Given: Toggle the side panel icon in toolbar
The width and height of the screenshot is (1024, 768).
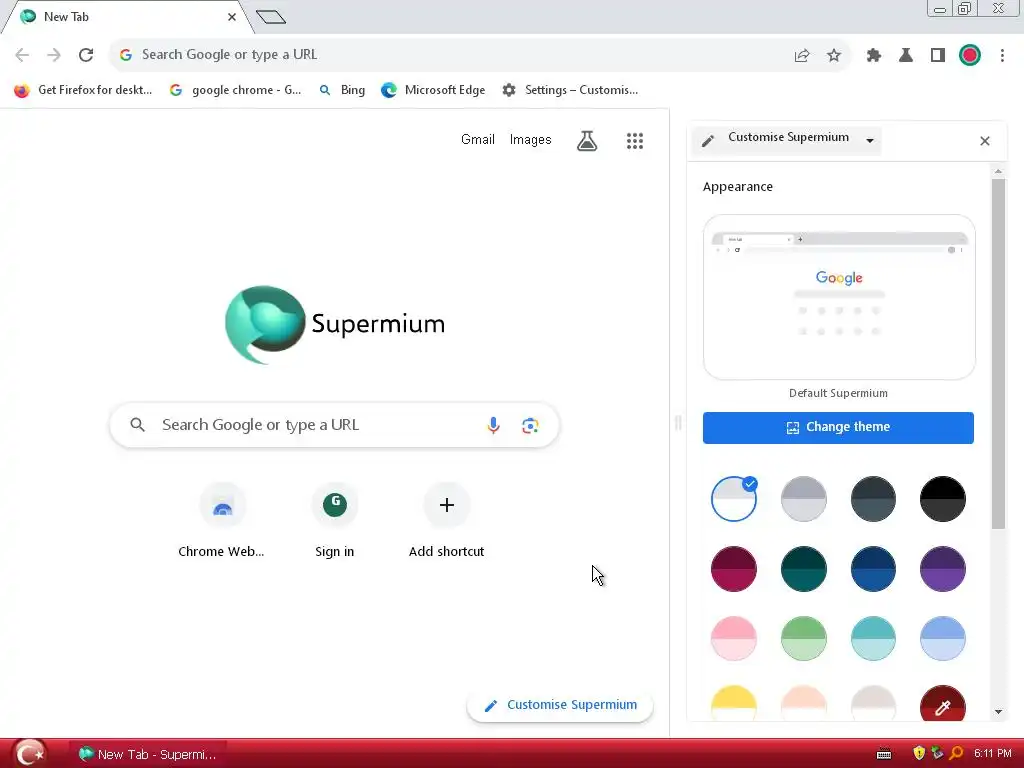Looking at the screenshot, I should click(x=938, y=56).
